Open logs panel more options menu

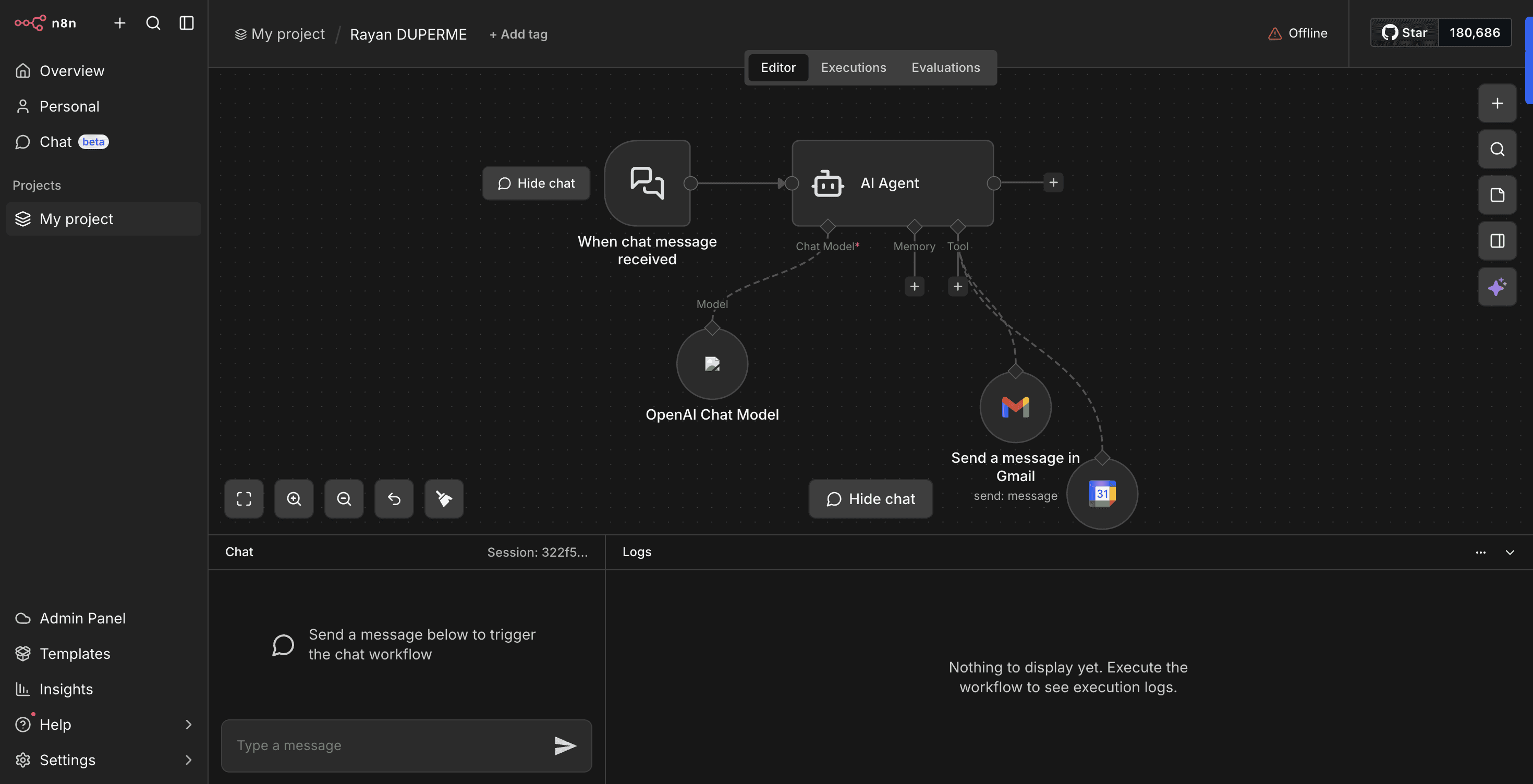pyautogui.click(x=1481, y=553)
